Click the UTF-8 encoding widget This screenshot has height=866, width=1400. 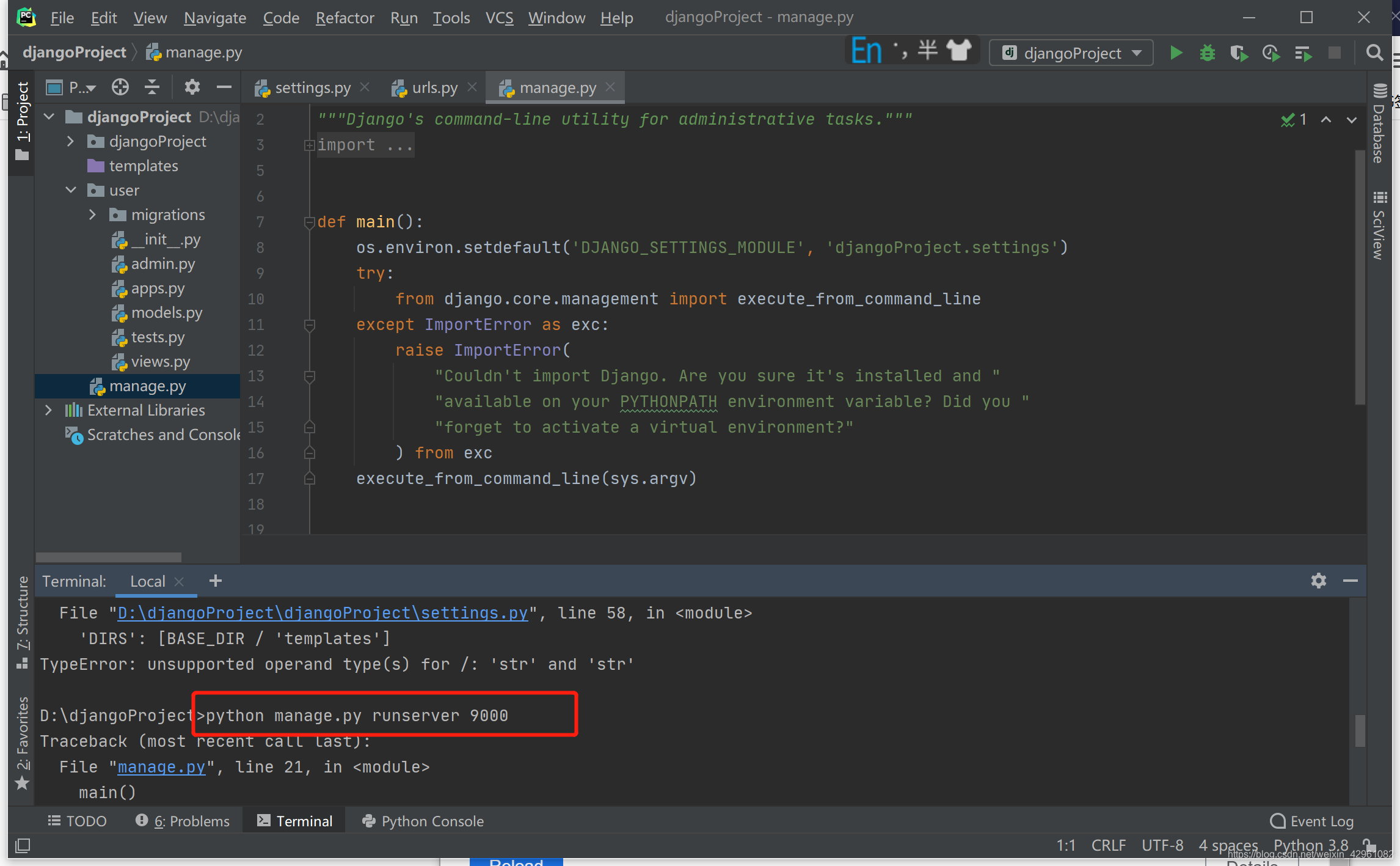(x=1162, y=845)
